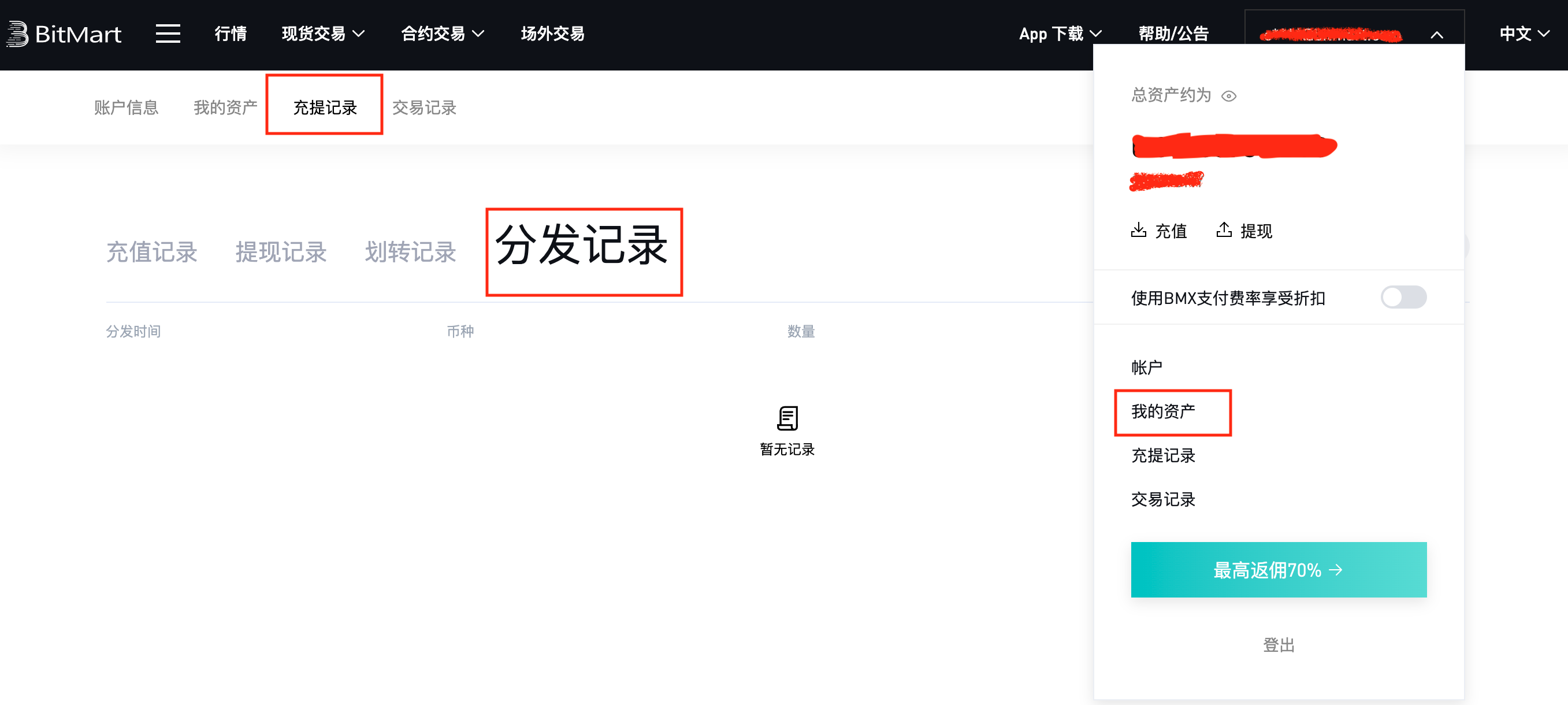Expand 合约交易 dropdown menu
The height and width of the screenshot is (705, 1568).
[x=442, y=34]
